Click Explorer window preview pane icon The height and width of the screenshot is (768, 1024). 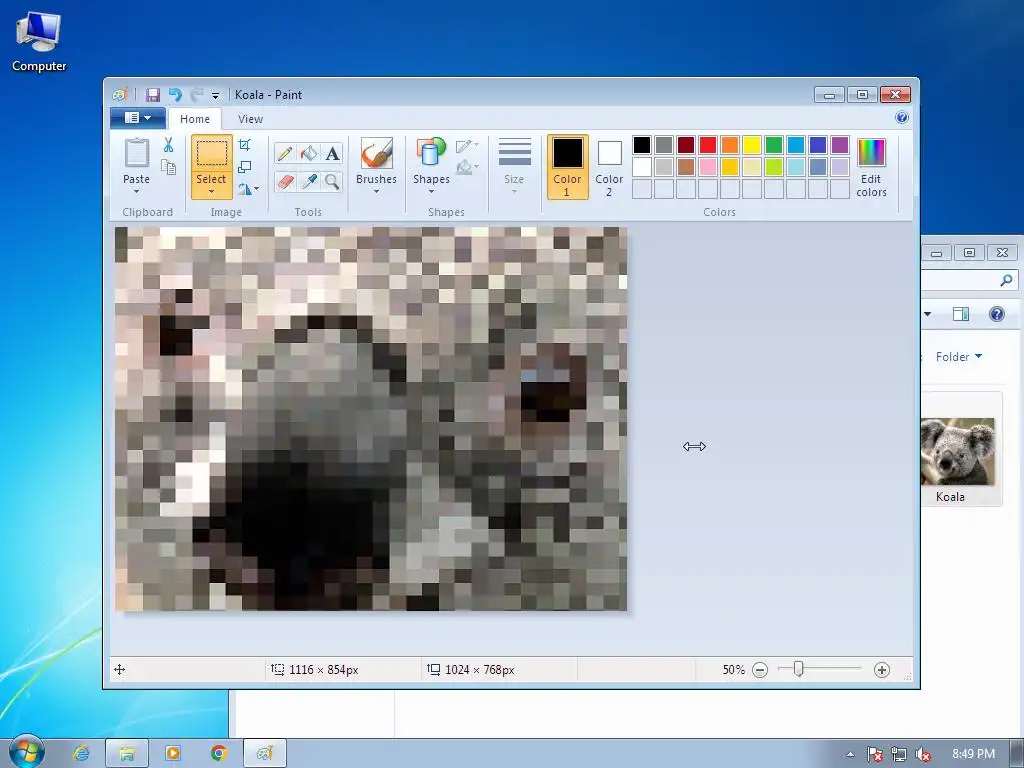(x=961, y=314)
